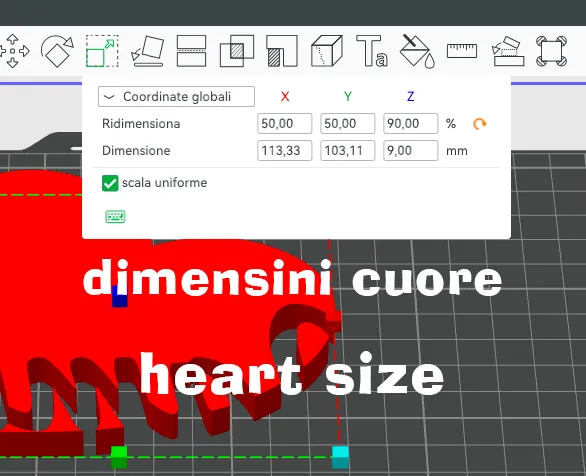Edit the Dimensione X field 113,33

(284, 151)
